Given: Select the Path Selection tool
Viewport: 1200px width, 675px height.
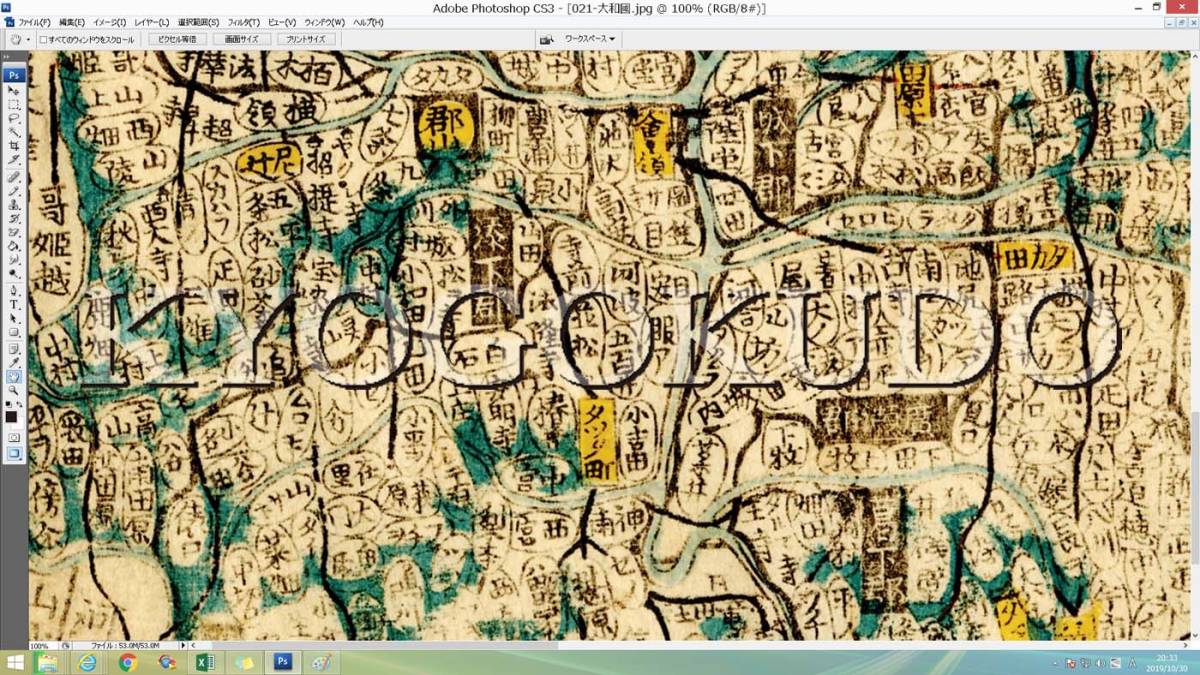Looking at the screenshot, I should tap(14, 318).
